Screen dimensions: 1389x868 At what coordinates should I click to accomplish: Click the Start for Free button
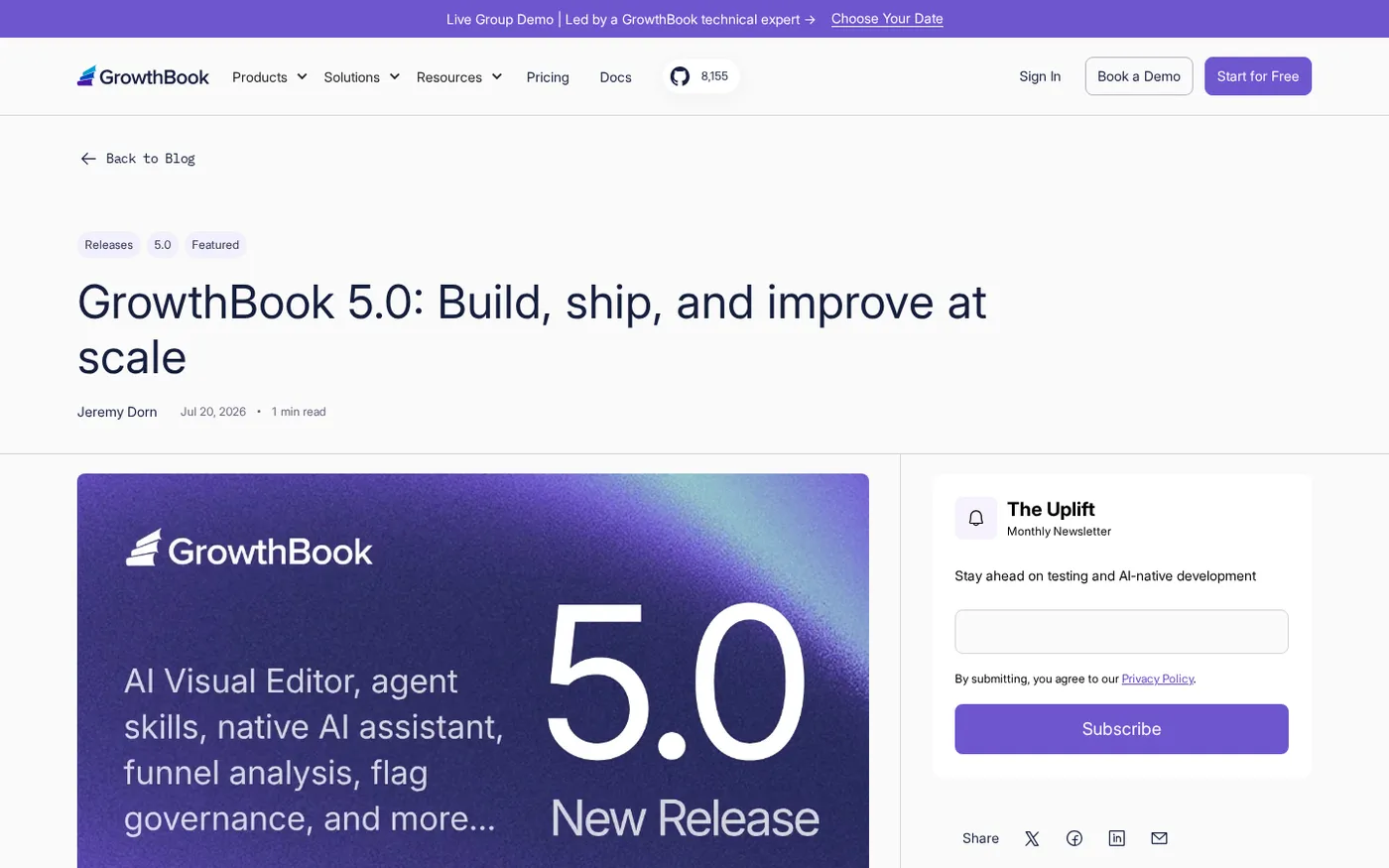tap(1258, 76)
